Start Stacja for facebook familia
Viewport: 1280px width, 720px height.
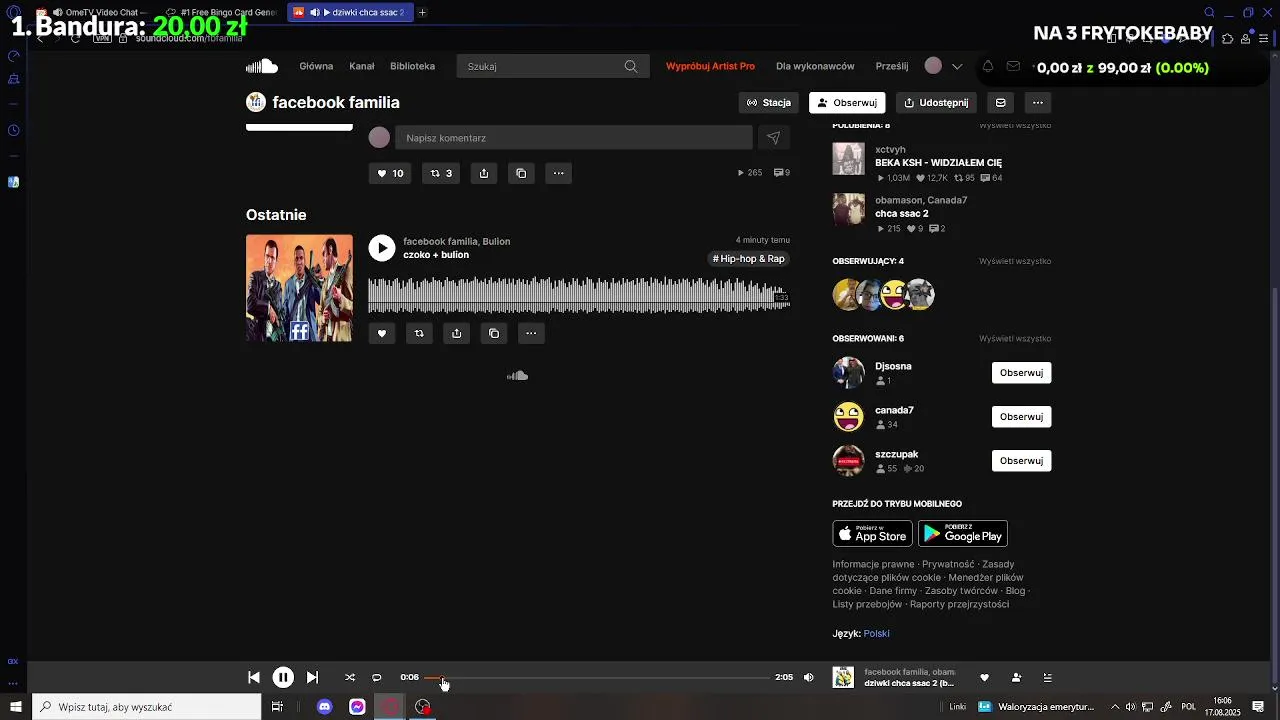coord(769,102)
